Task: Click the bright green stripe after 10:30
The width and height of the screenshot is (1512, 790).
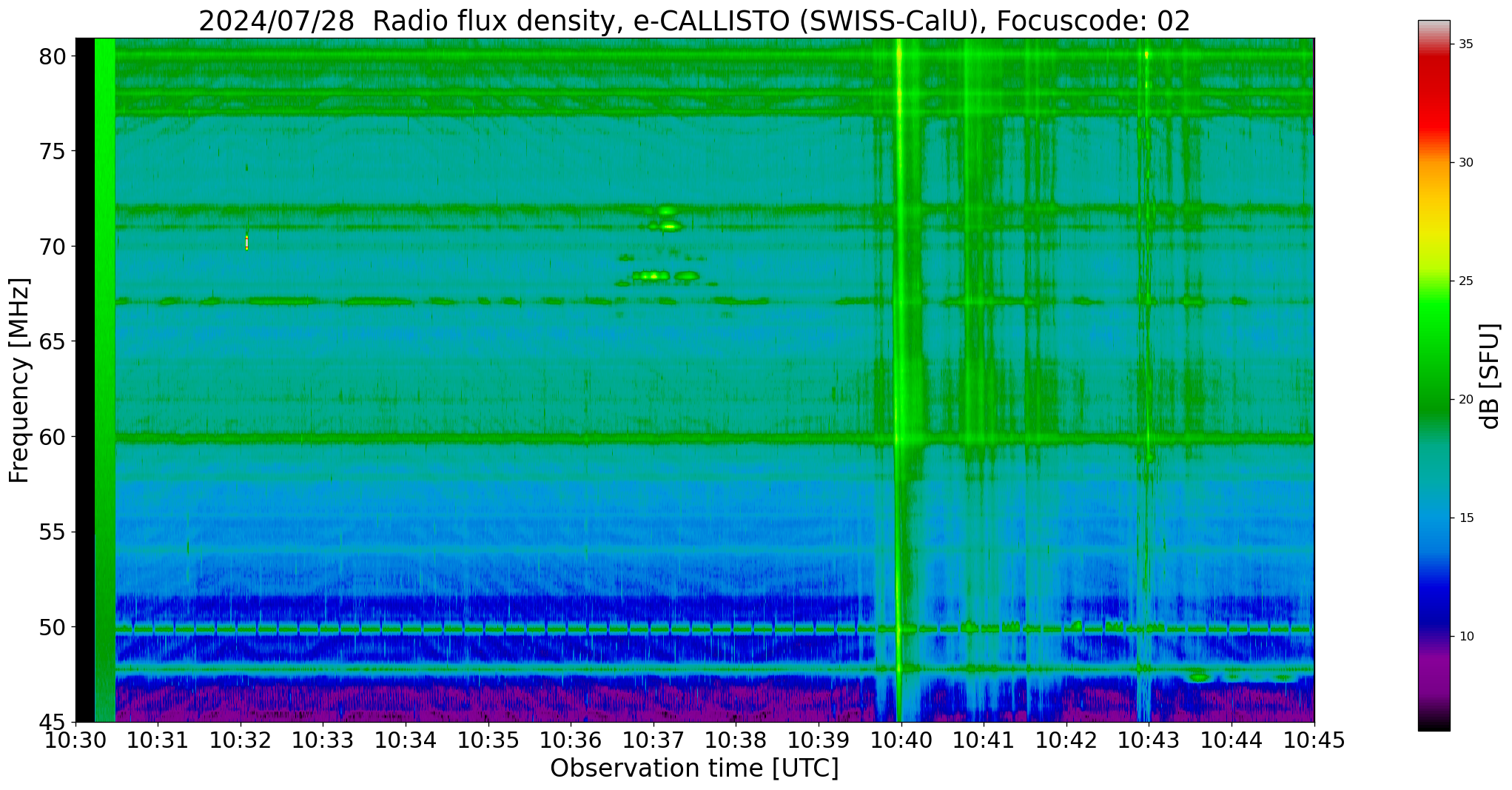Action: [105, 379]
